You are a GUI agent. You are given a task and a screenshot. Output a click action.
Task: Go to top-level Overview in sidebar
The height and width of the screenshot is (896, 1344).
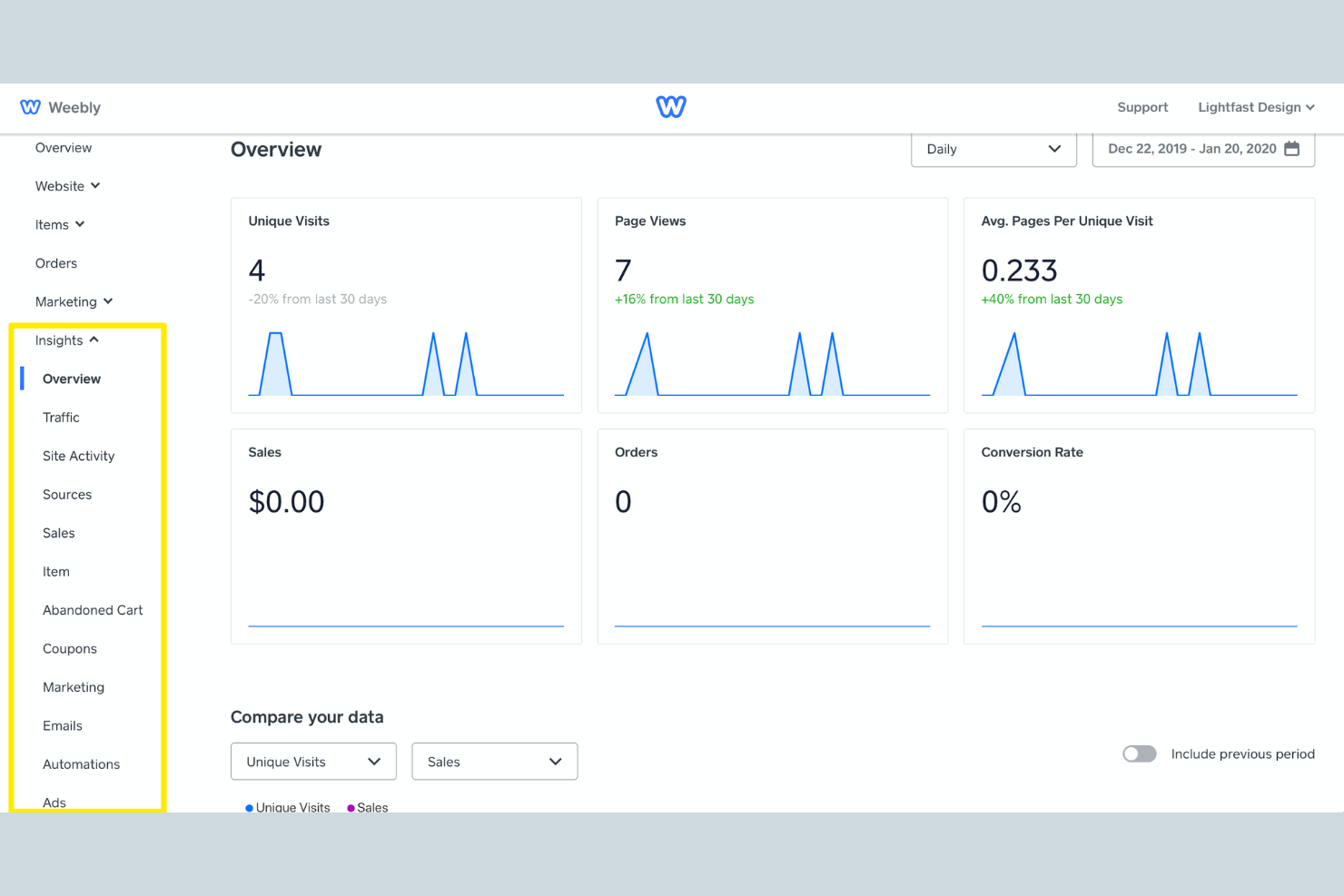point(64,148)
